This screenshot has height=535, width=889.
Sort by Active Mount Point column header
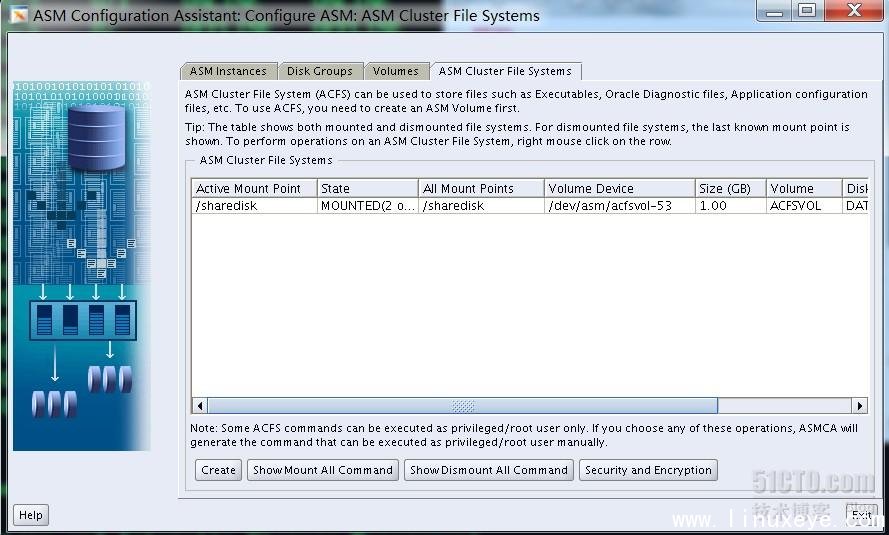[254, 188]
